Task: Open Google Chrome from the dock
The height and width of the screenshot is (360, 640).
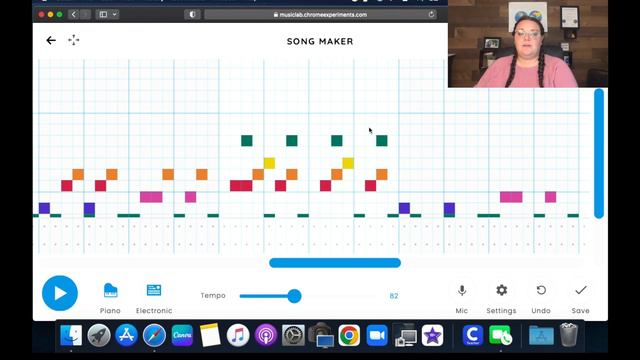Action: (x=349, y=336)
